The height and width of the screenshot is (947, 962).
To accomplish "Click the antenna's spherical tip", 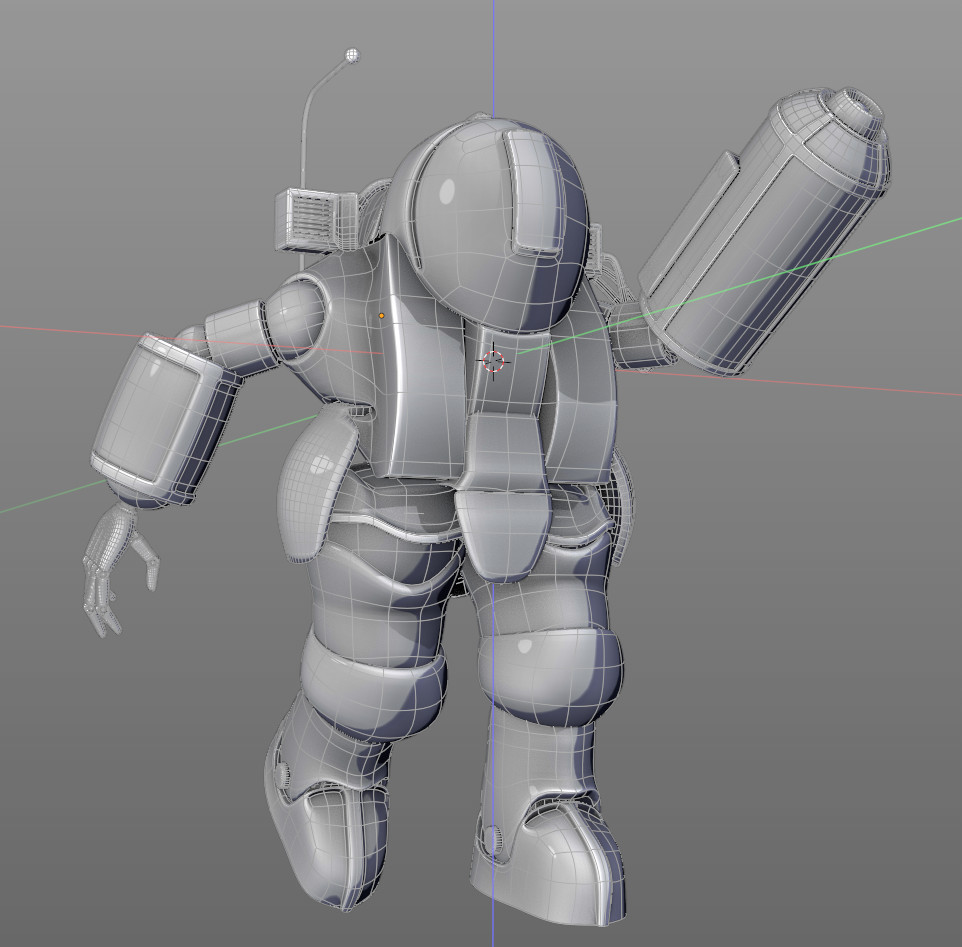I will [352, 53].
